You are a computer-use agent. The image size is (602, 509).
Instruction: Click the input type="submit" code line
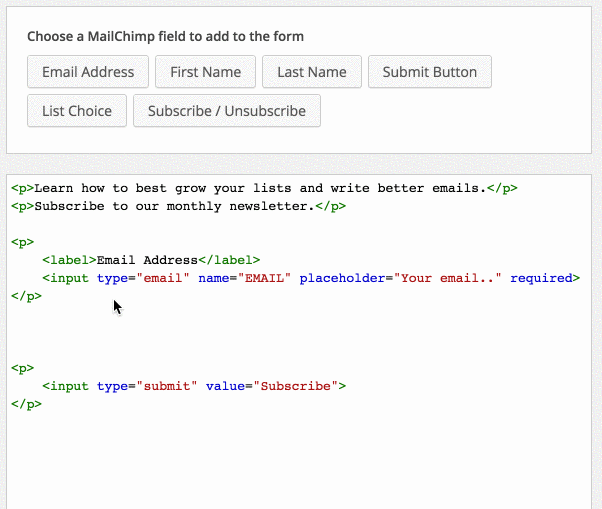tap(194, 386)
